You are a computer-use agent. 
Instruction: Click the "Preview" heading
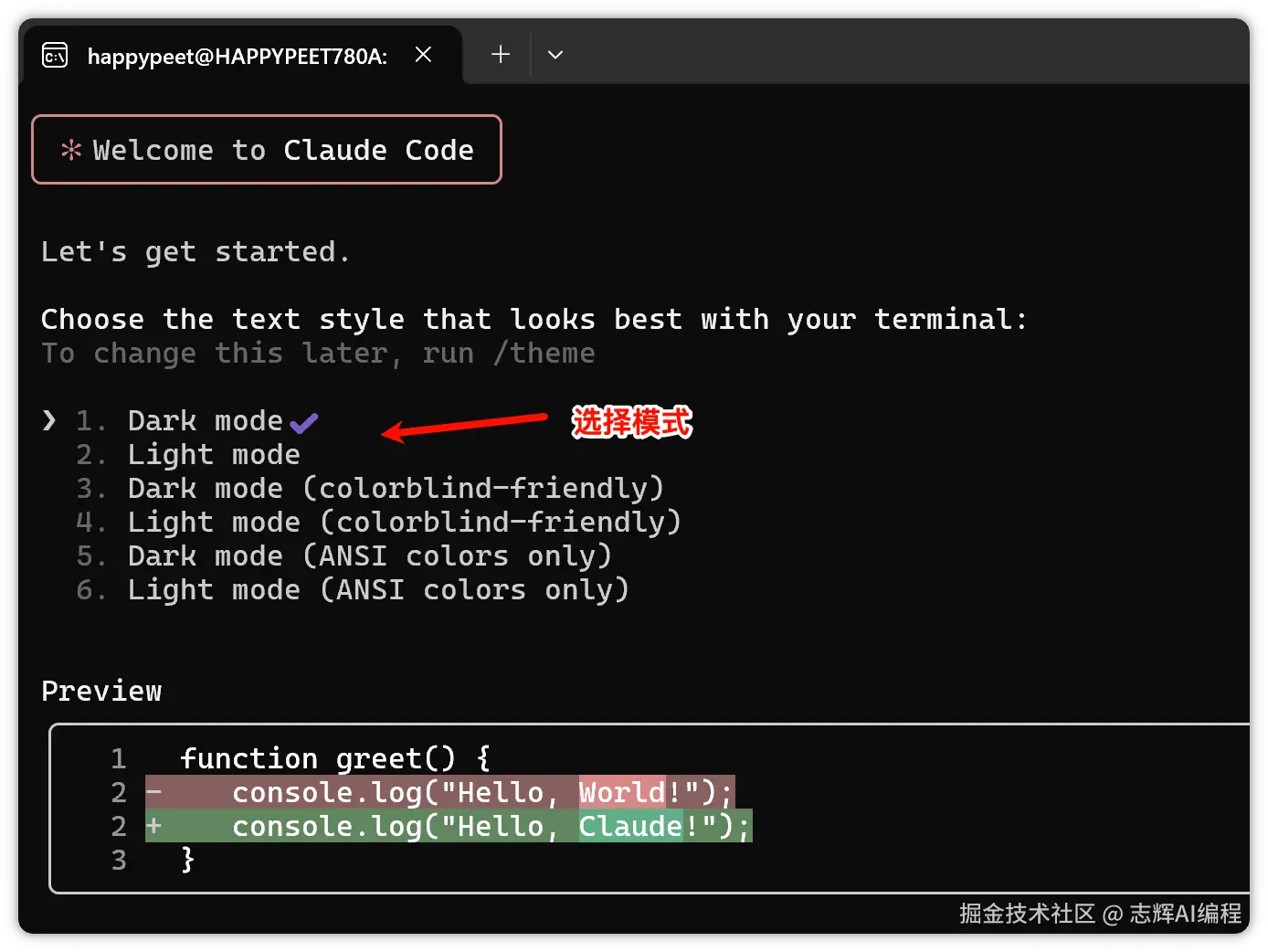pyautogui.click(x=101, y=692)
